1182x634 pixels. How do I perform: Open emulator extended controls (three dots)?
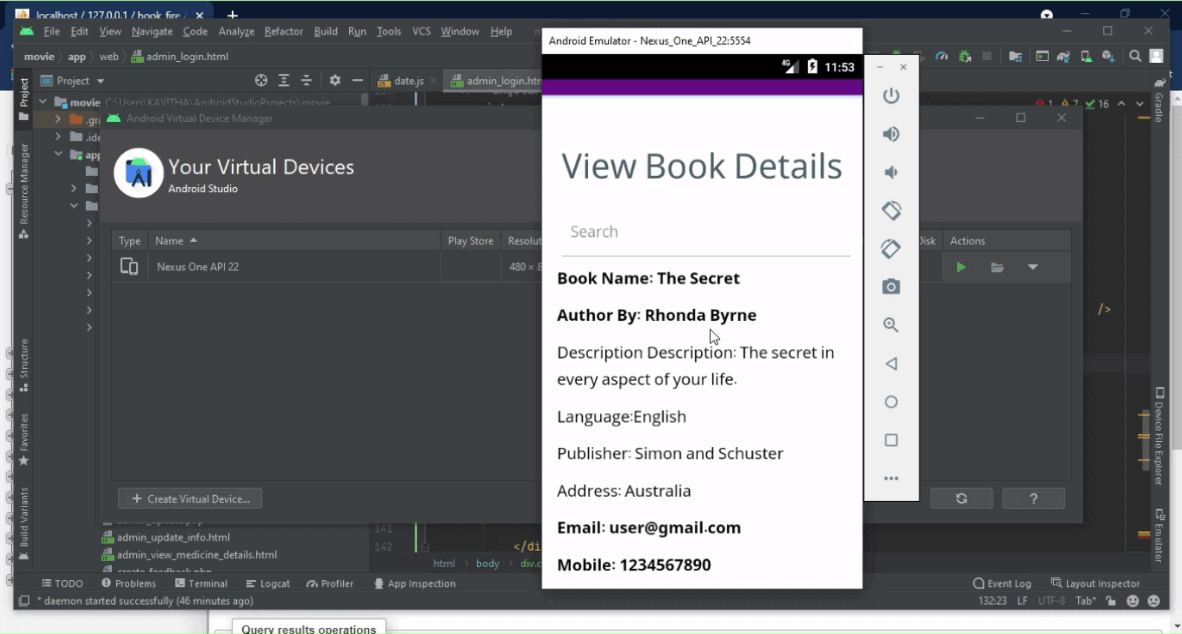pos(891,479)
